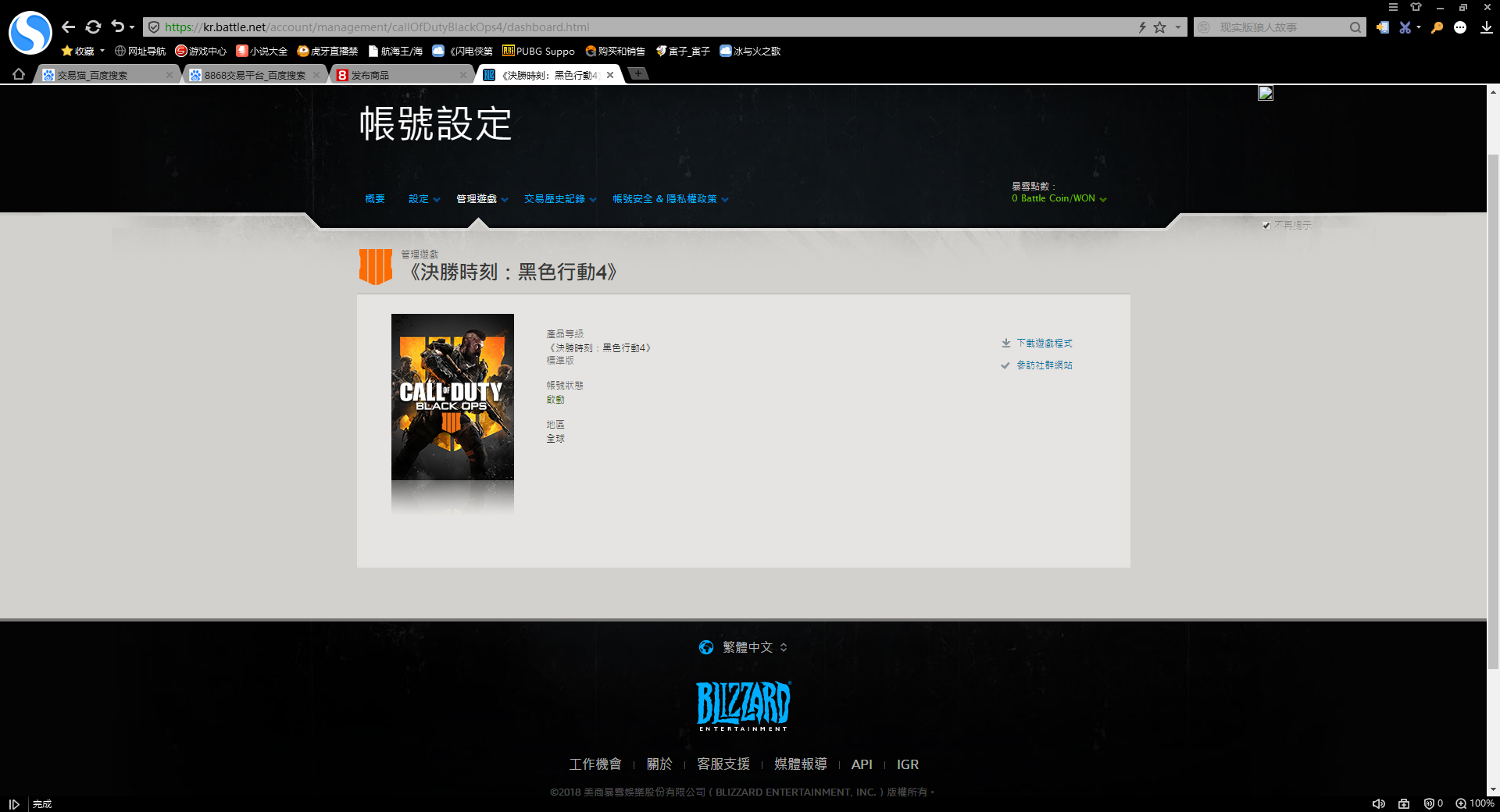Viewport: 1500px width, 812px height.
Task: Open the browser downloads icon
Action: tap(1486, 27)
